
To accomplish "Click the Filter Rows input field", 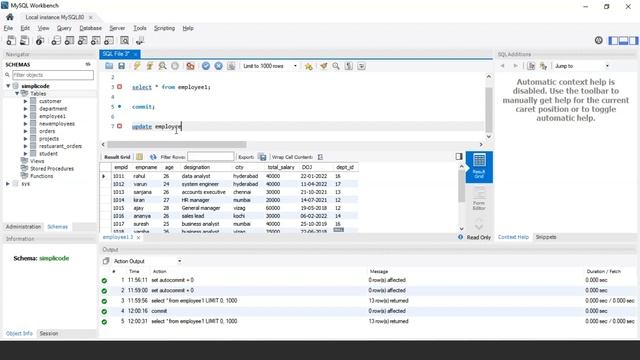I will coord(211,157).
